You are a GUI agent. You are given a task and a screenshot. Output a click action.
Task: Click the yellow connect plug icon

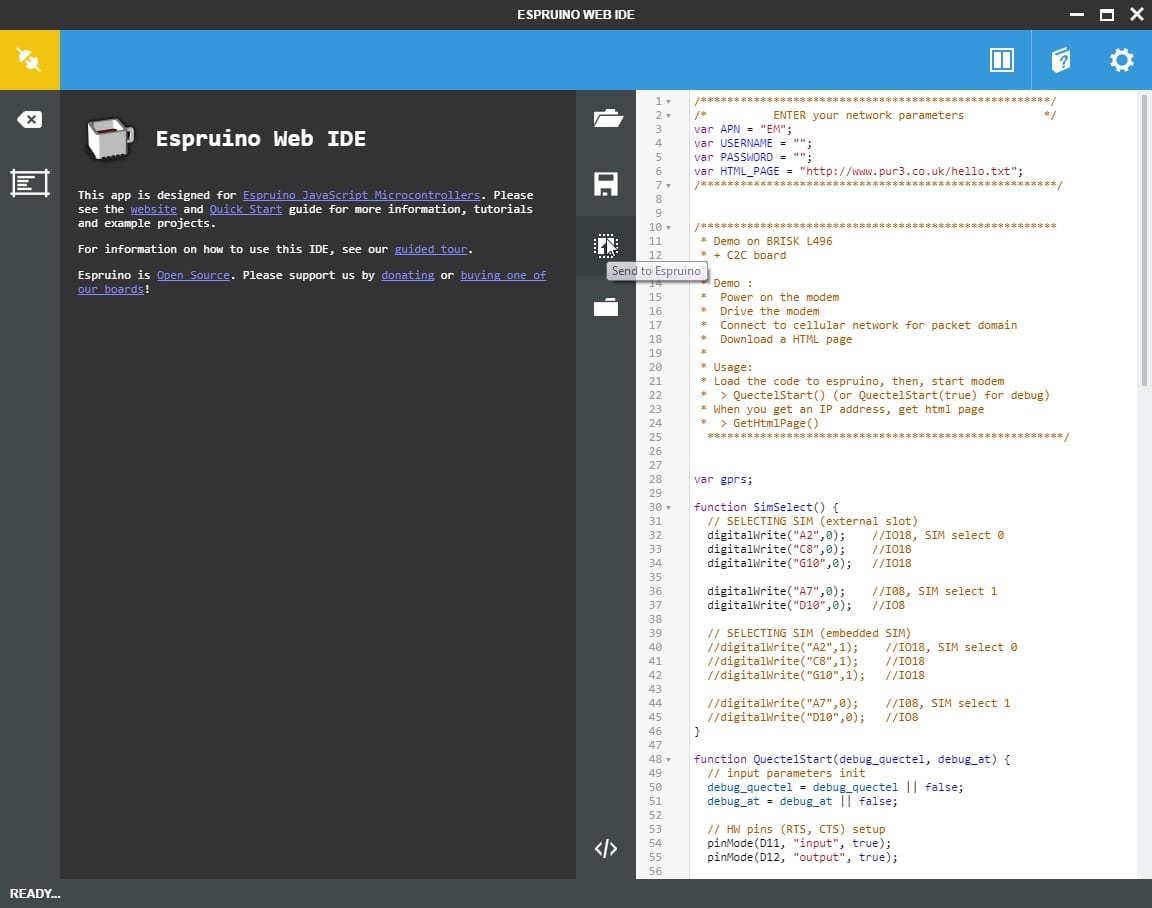29,60
